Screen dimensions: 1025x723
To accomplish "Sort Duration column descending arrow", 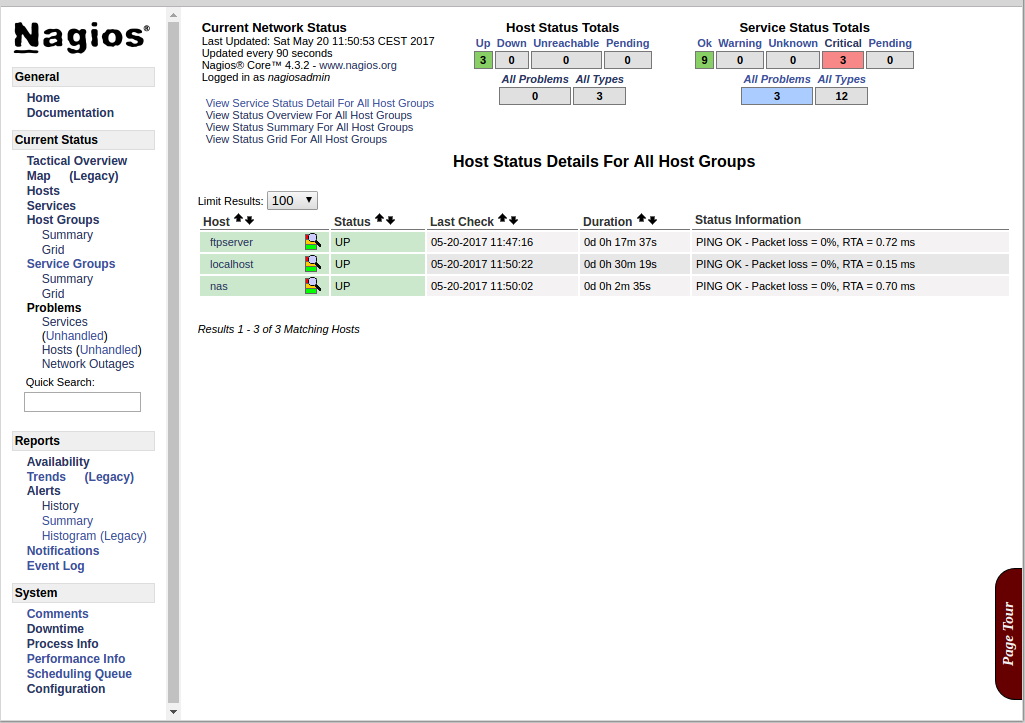I will [652, 220].
